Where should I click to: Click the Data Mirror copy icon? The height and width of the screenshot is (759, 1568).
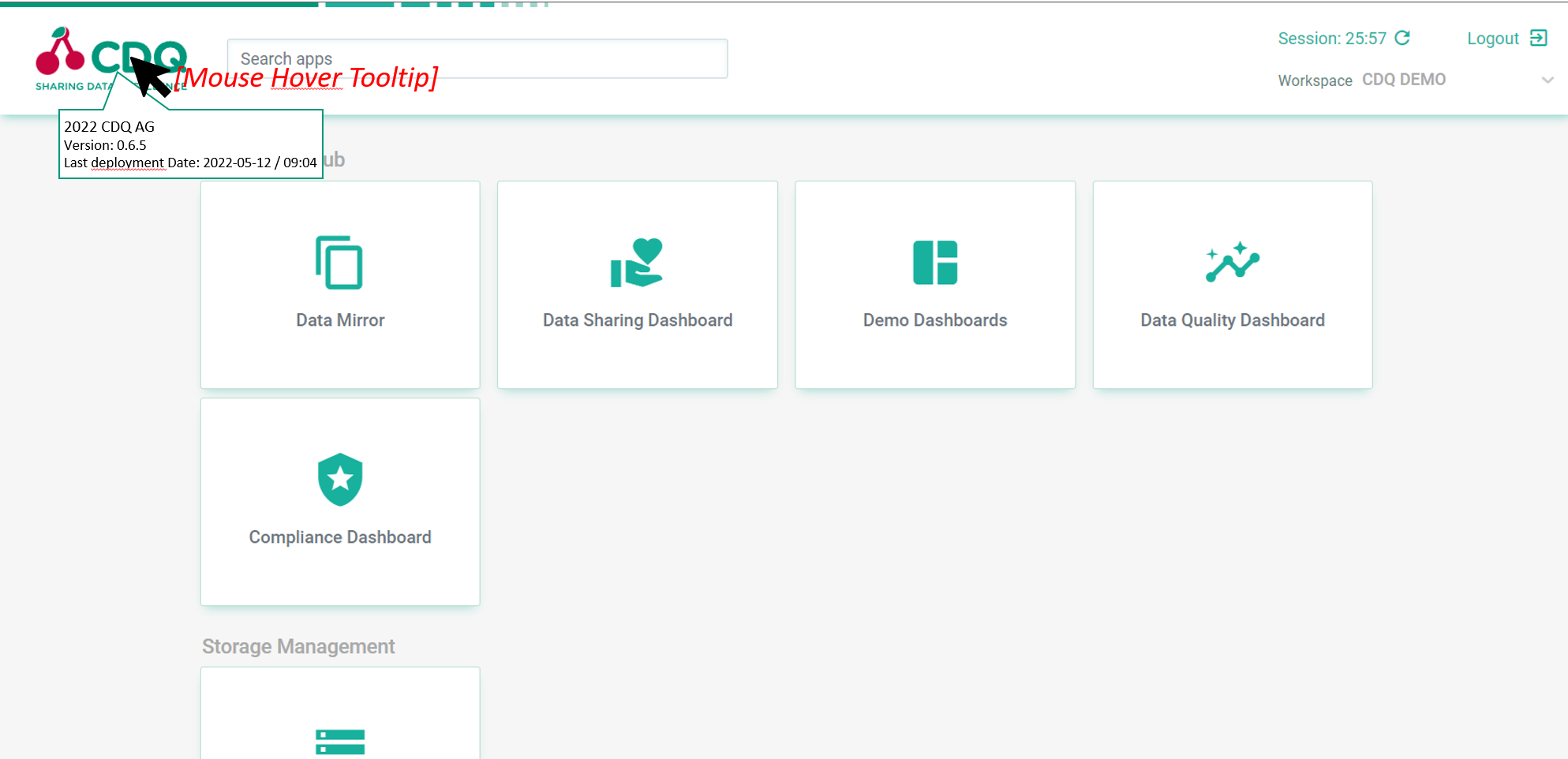tap(339, 263)
